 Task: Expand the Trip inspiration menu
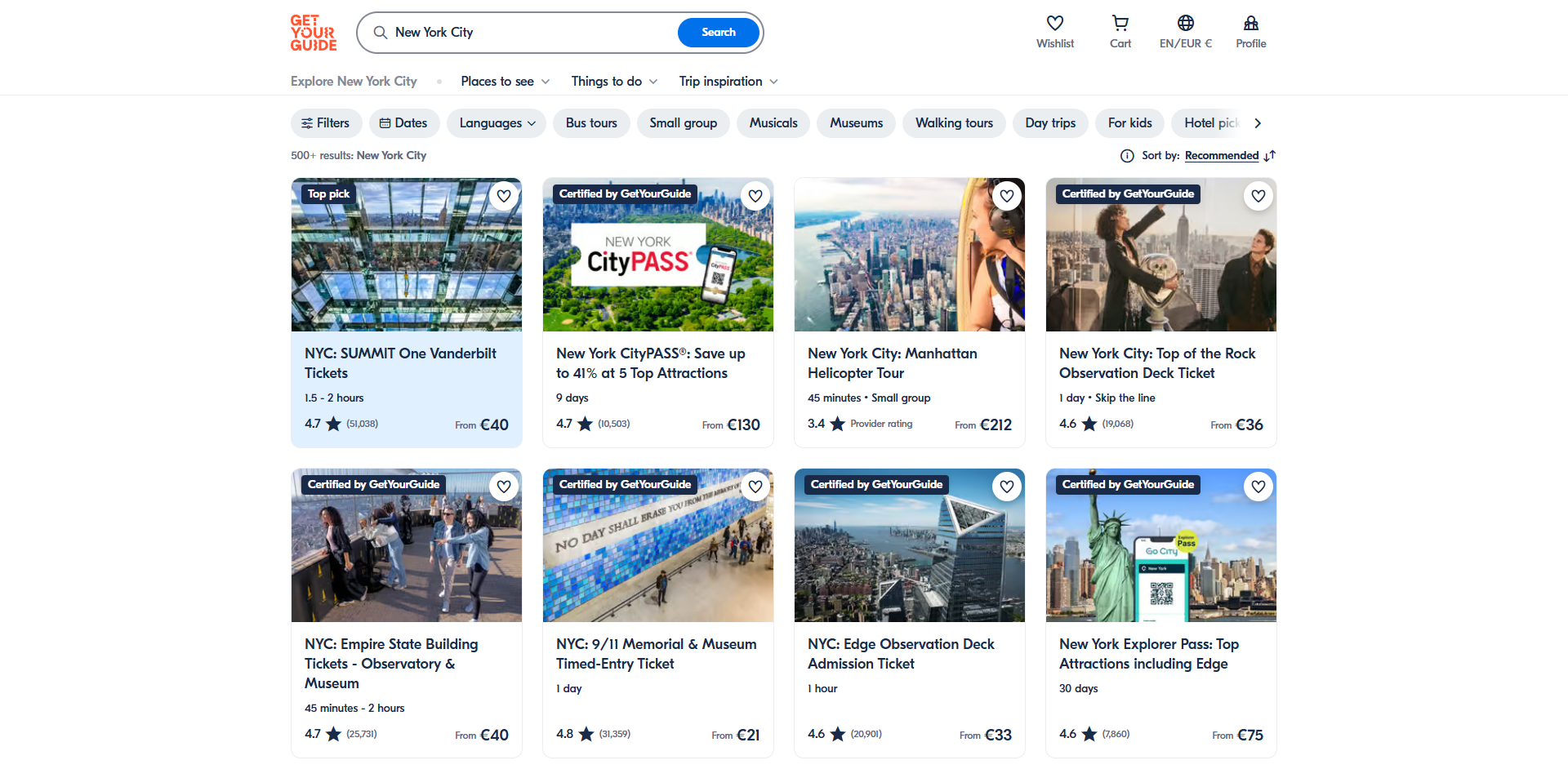727,81
